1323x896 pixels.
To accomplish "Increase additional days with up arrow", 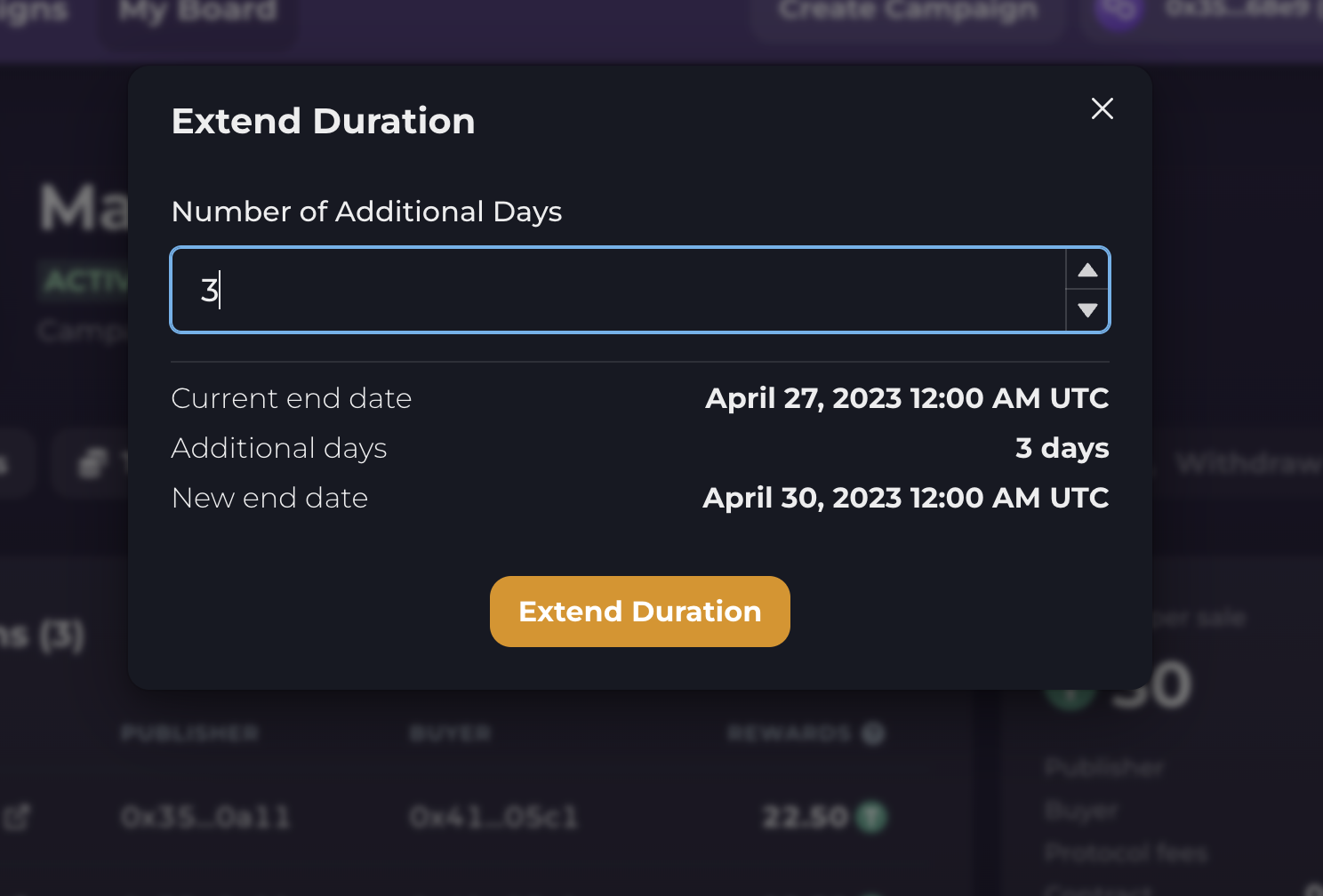I will (x=1087, y=270).
